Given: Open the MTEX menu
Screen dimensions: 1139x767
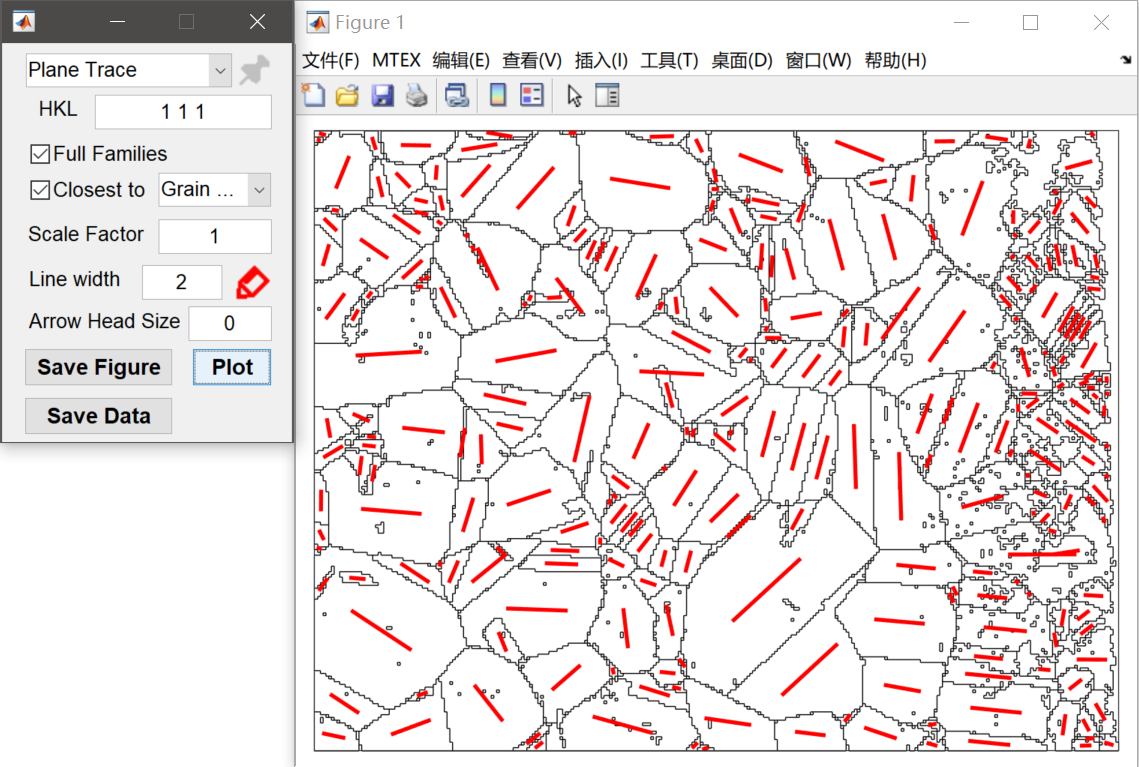Looking at the screenshot, I should pyautogui.click(x=396, y=60).
